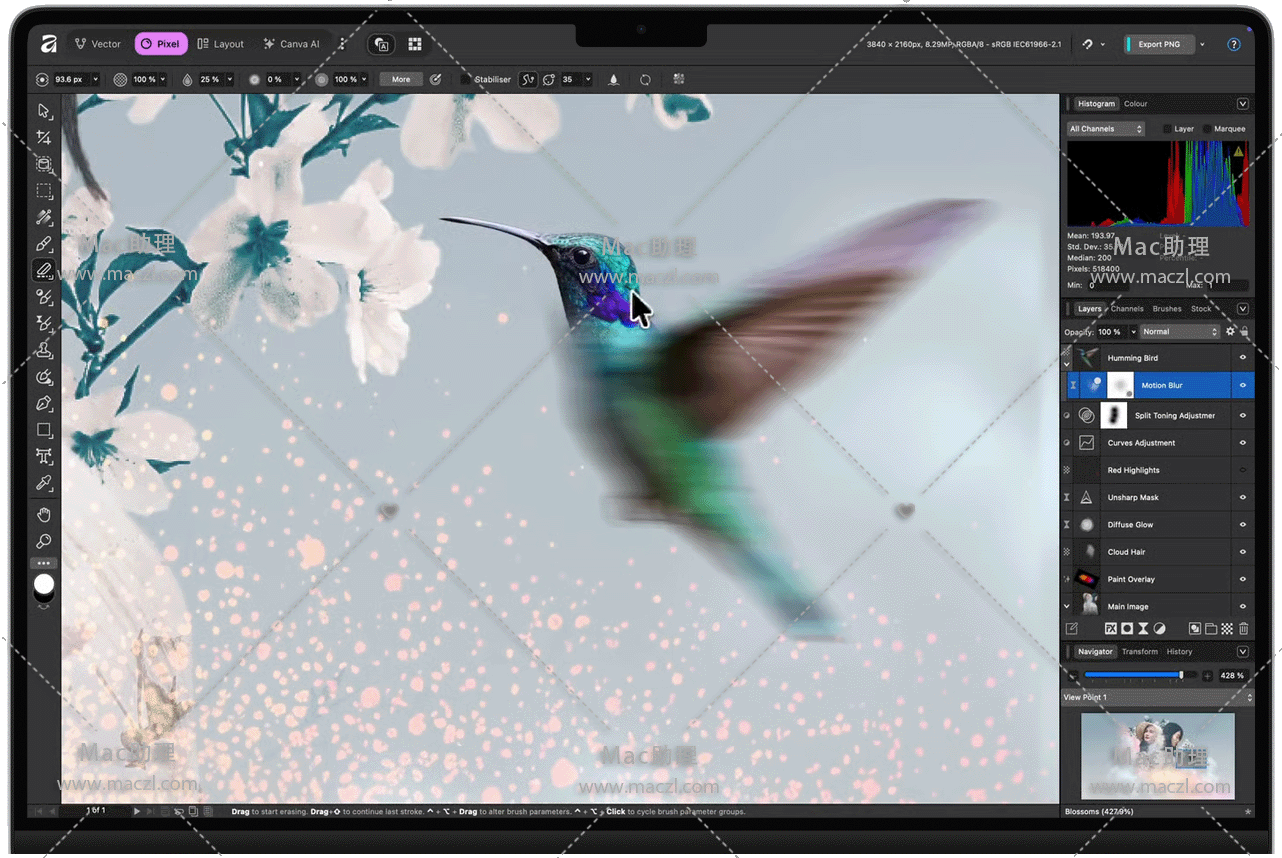Viewport: 1282px width, 858px height.
Task: Select the Move tool arrow
Action: pyautogui.click(x=44, y=111)
